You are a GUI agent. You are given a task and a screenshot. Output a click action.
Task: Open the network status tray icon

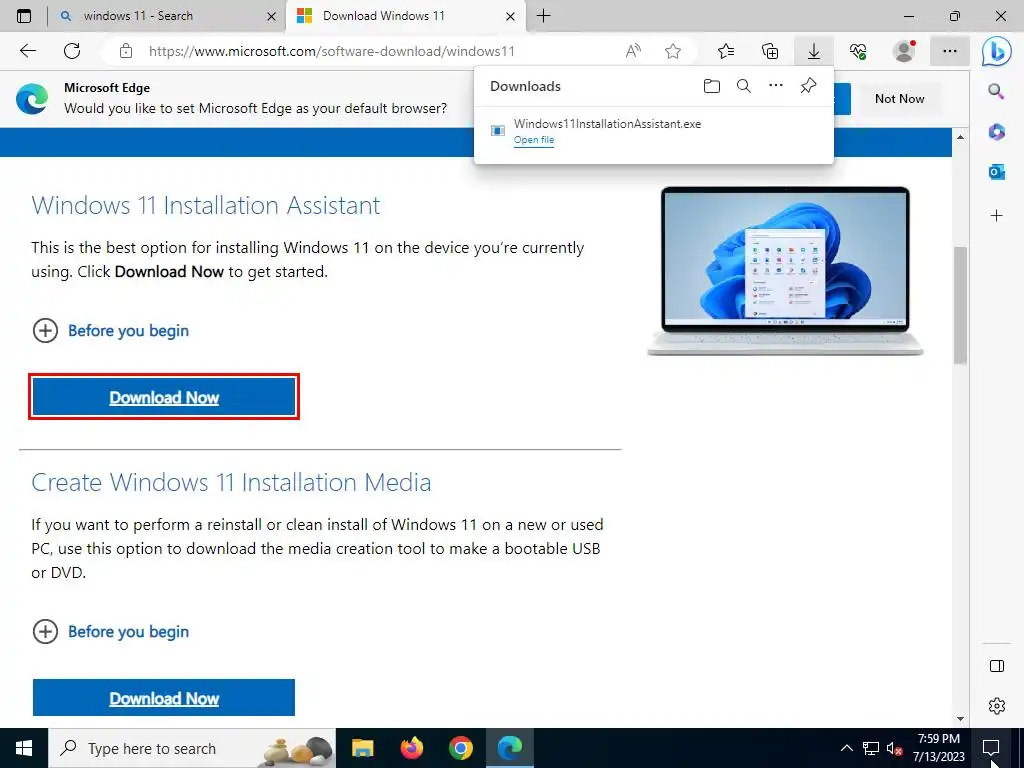871,748
